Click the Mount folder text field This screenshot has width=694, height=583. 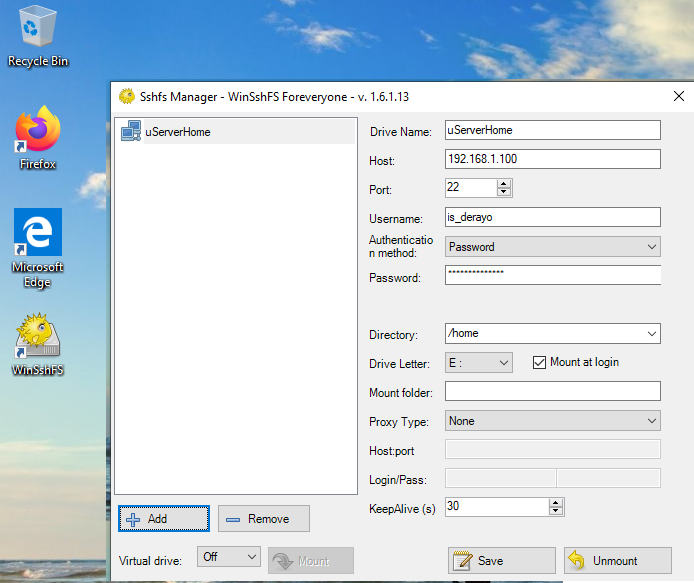click(x=552, y=391)
